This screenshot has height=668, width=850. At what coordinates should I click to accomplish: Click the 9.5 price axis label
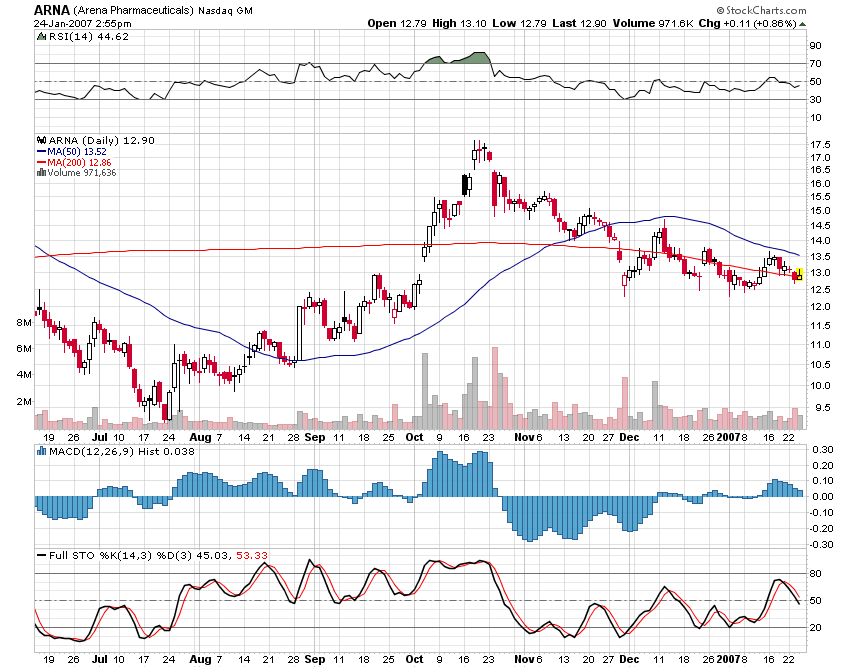(x=822, y=408)
